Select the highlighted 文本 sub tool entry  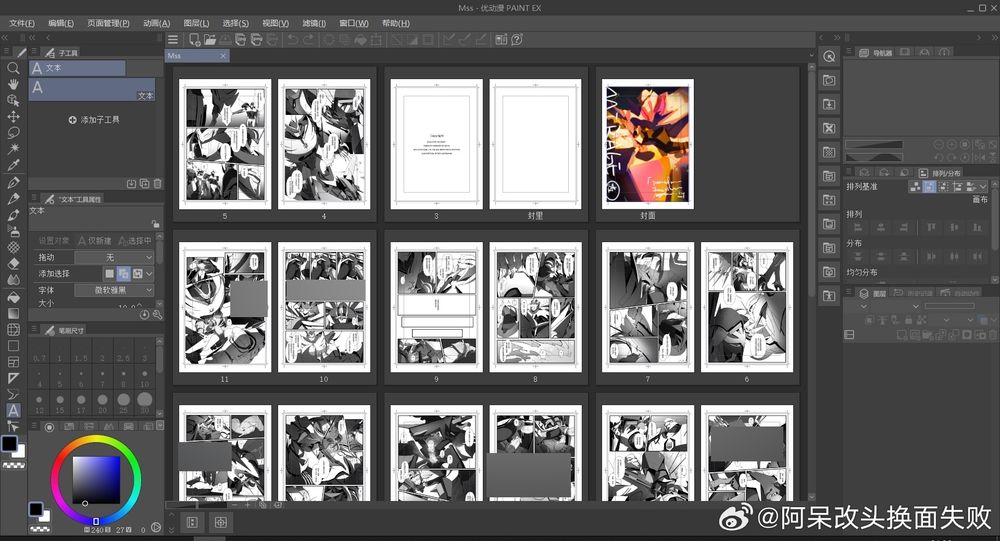(x=92, y=89)
